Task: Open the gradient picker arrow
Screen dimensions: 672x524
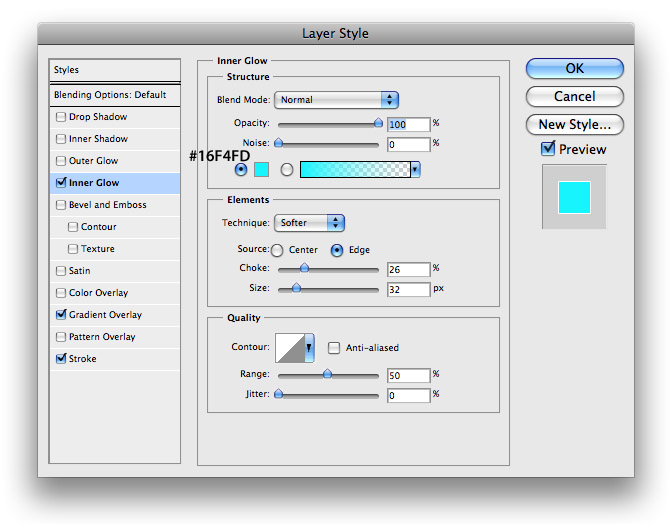Action: pyautogui.click(x=415, y=170)
